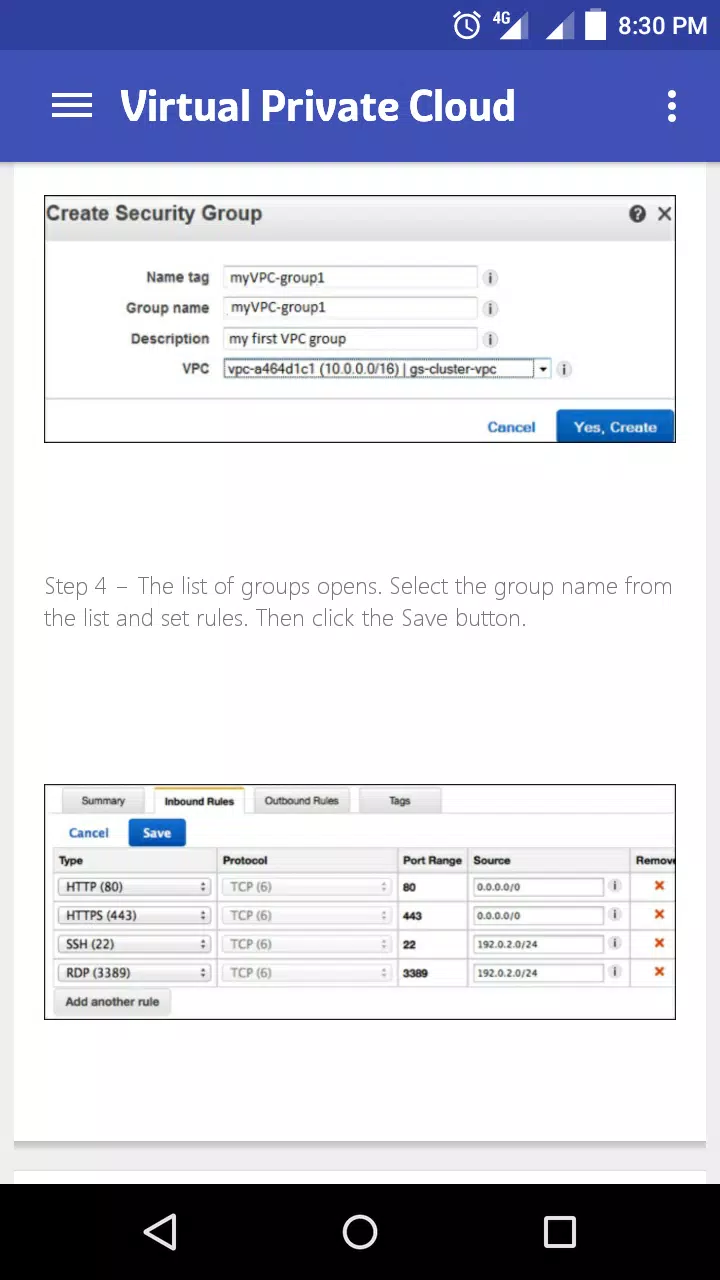Image resolution: width=720 pixels, height=1280 pixels.
Task: Click the 'Type' column header
Action: tap(71, 860)
